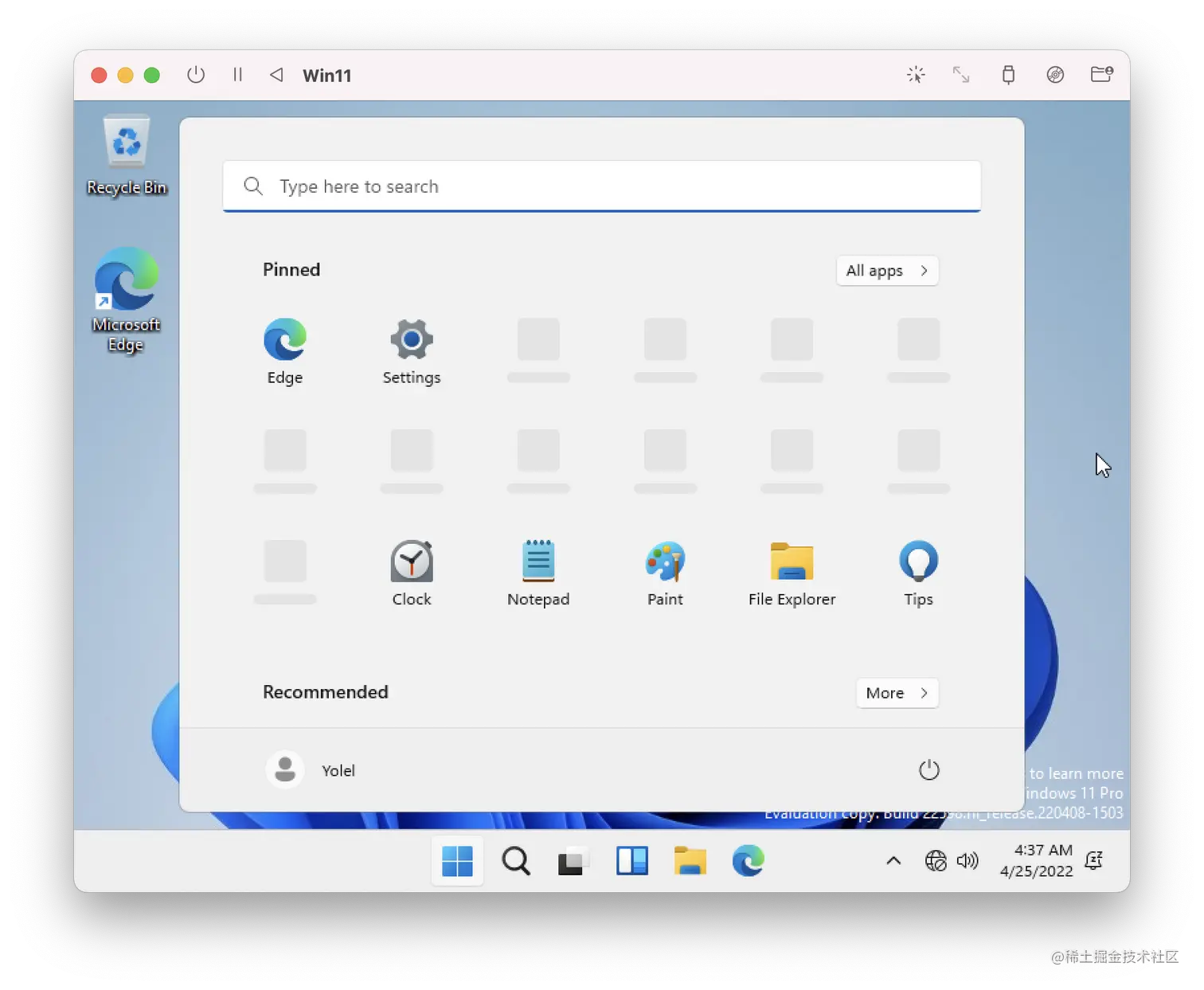Open taskbar Search magnifier
1204x990 pixels.
tap(516, 861)
